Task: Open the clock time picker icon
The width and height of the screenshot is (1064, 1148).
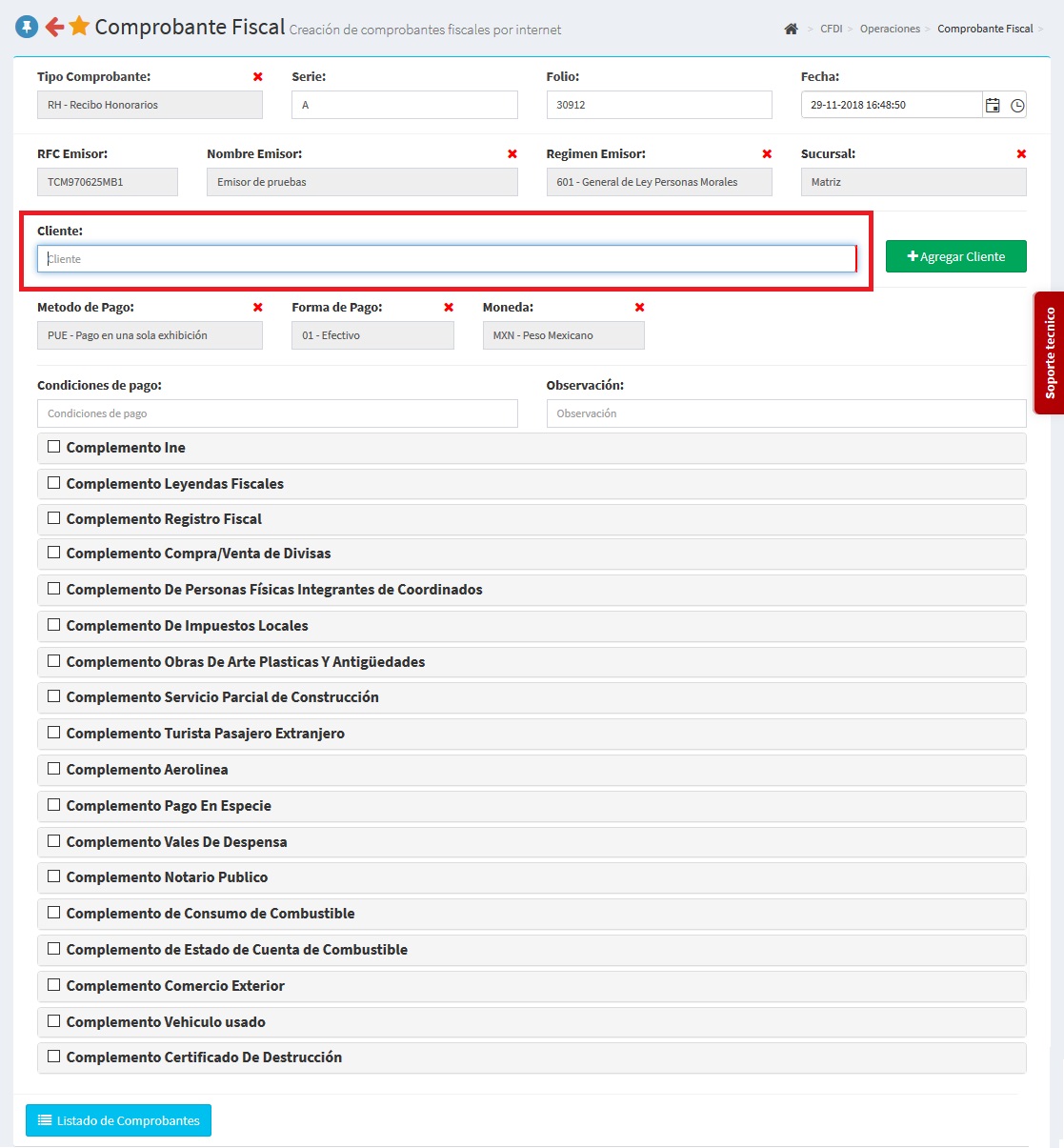Action: pos(1017,106)
